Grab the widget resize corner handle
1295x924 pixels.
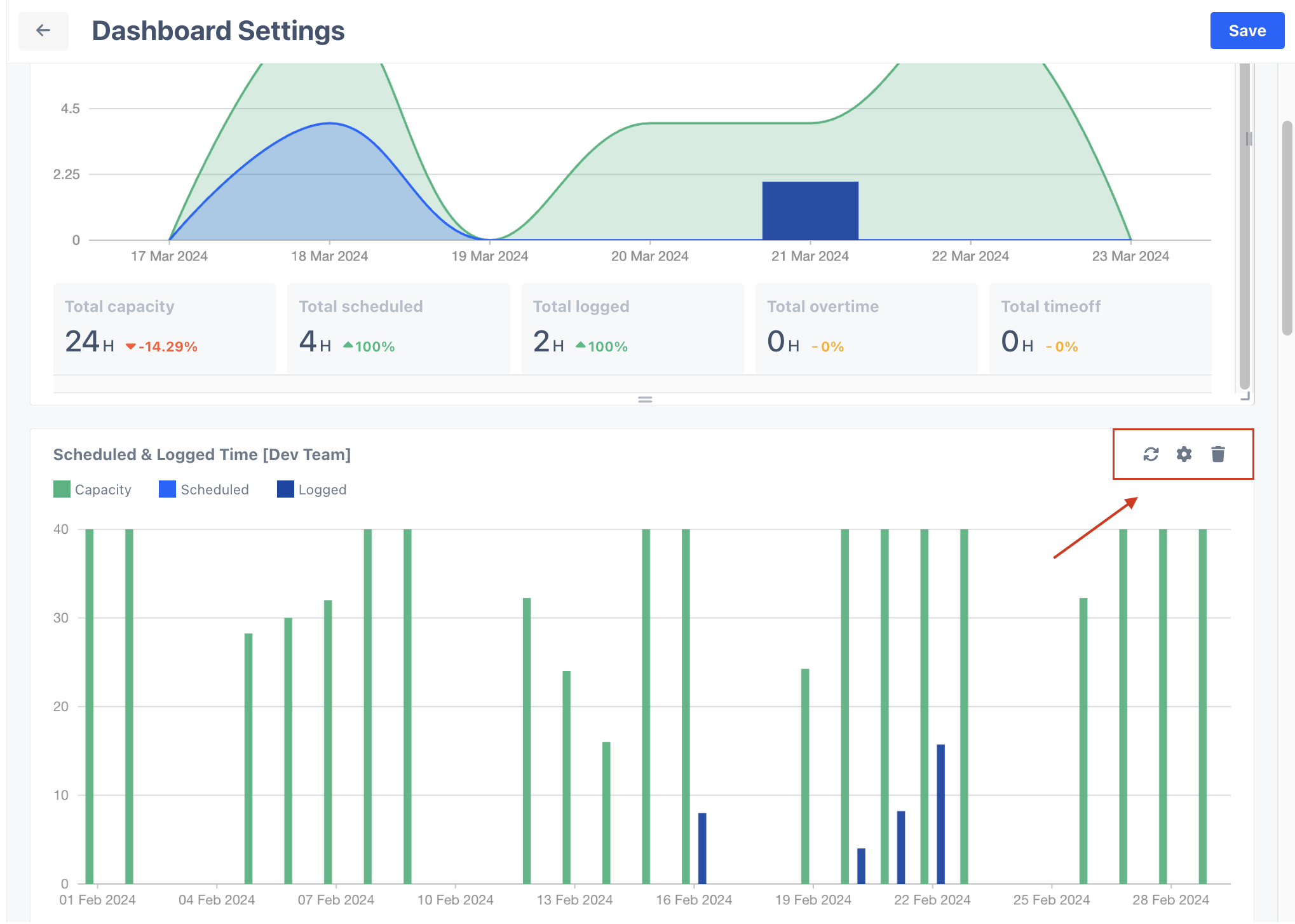1245,397
